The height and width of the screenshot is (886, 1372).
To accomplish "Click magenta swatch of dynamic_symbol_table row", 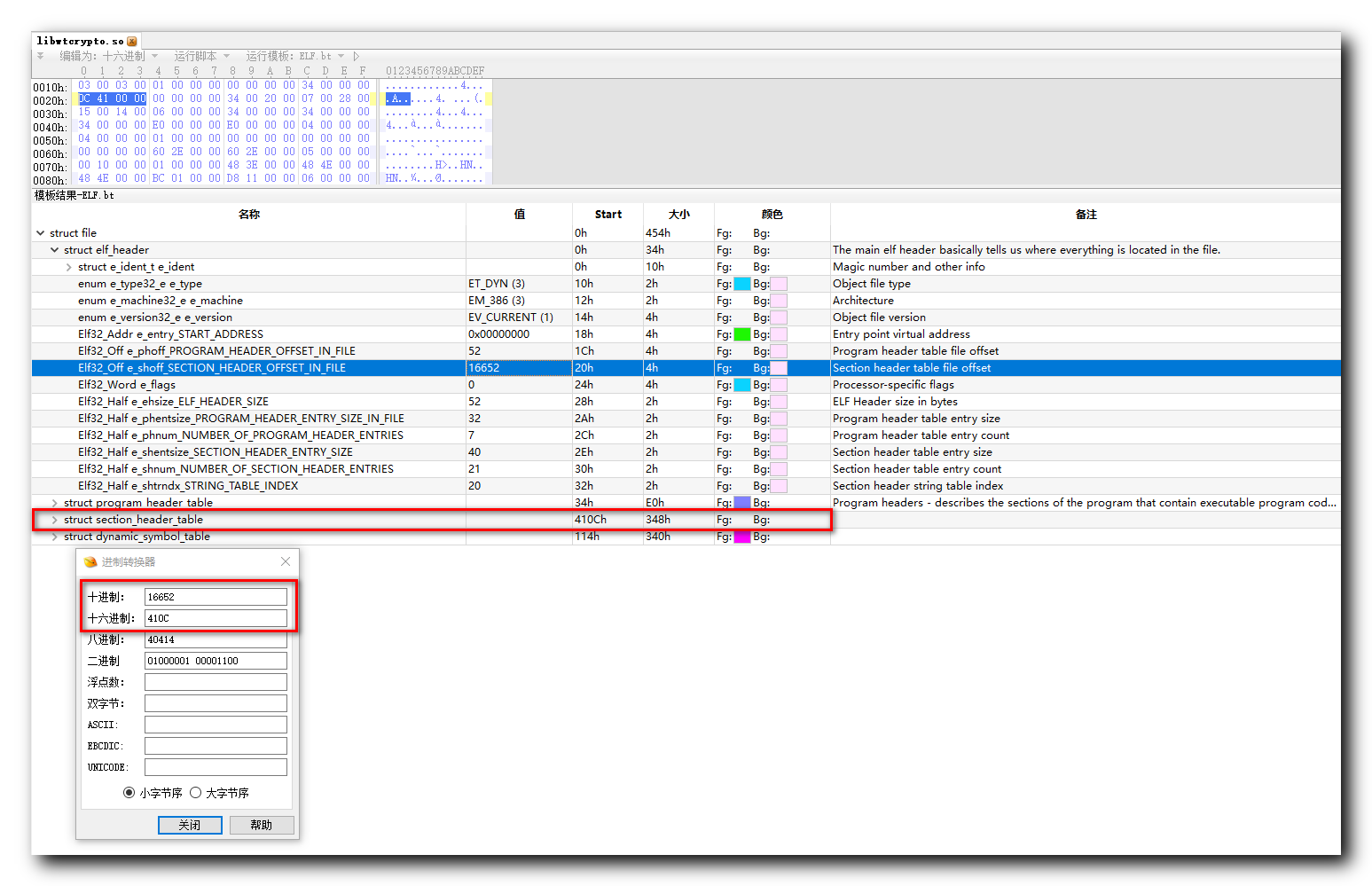I will 742,537.
